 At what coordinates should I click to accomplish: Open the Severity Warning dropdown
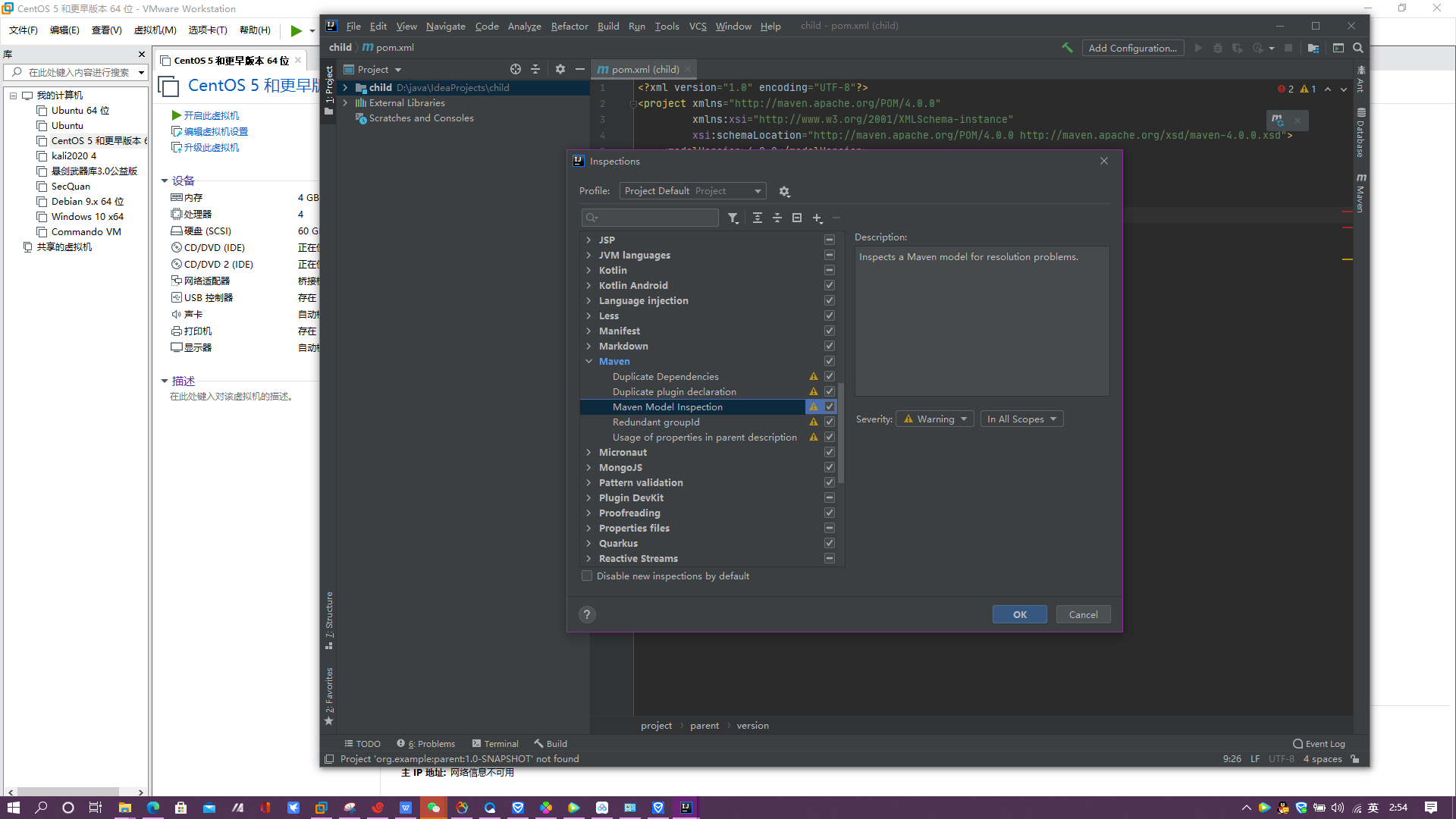tap(934, 419)
